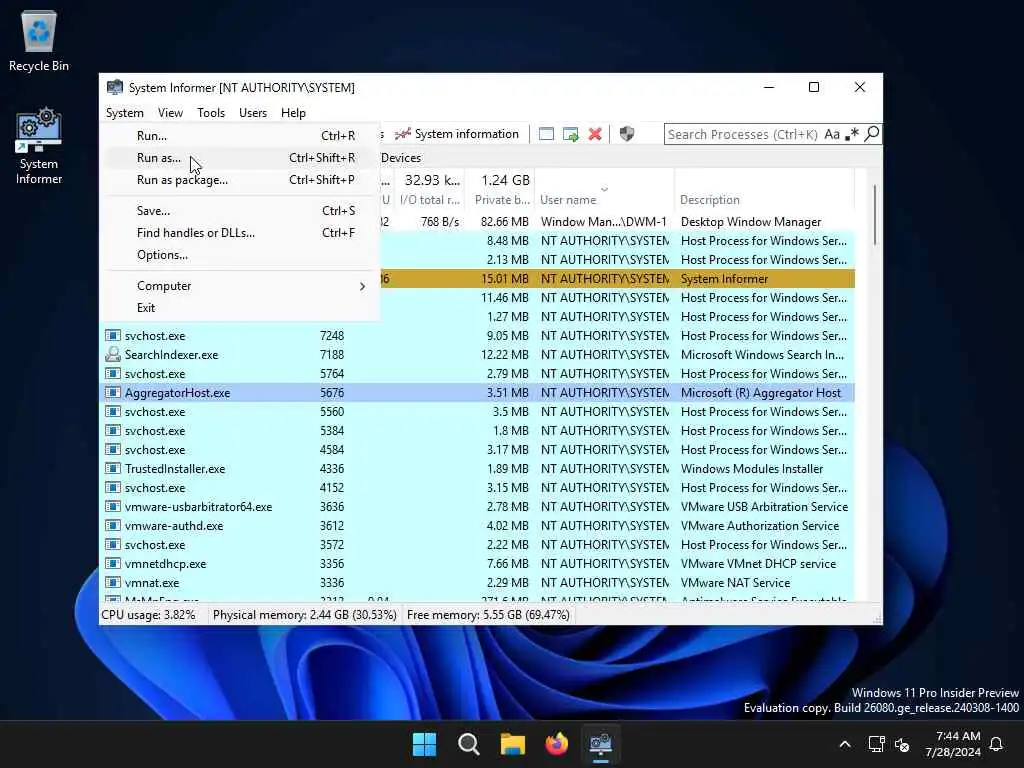Choose Run as package... entry
Viewport: 1024px width, 768px height.
pyautogui.click(x=240, y=180)
